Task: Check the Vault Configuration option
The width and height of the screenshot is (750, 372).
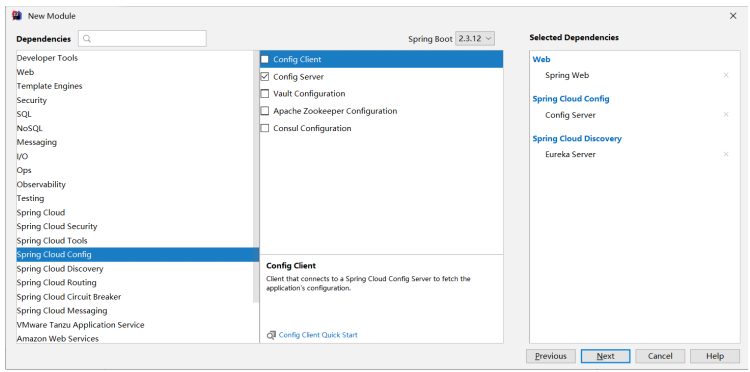Action: pyautogui.click(x=265, y=94)
